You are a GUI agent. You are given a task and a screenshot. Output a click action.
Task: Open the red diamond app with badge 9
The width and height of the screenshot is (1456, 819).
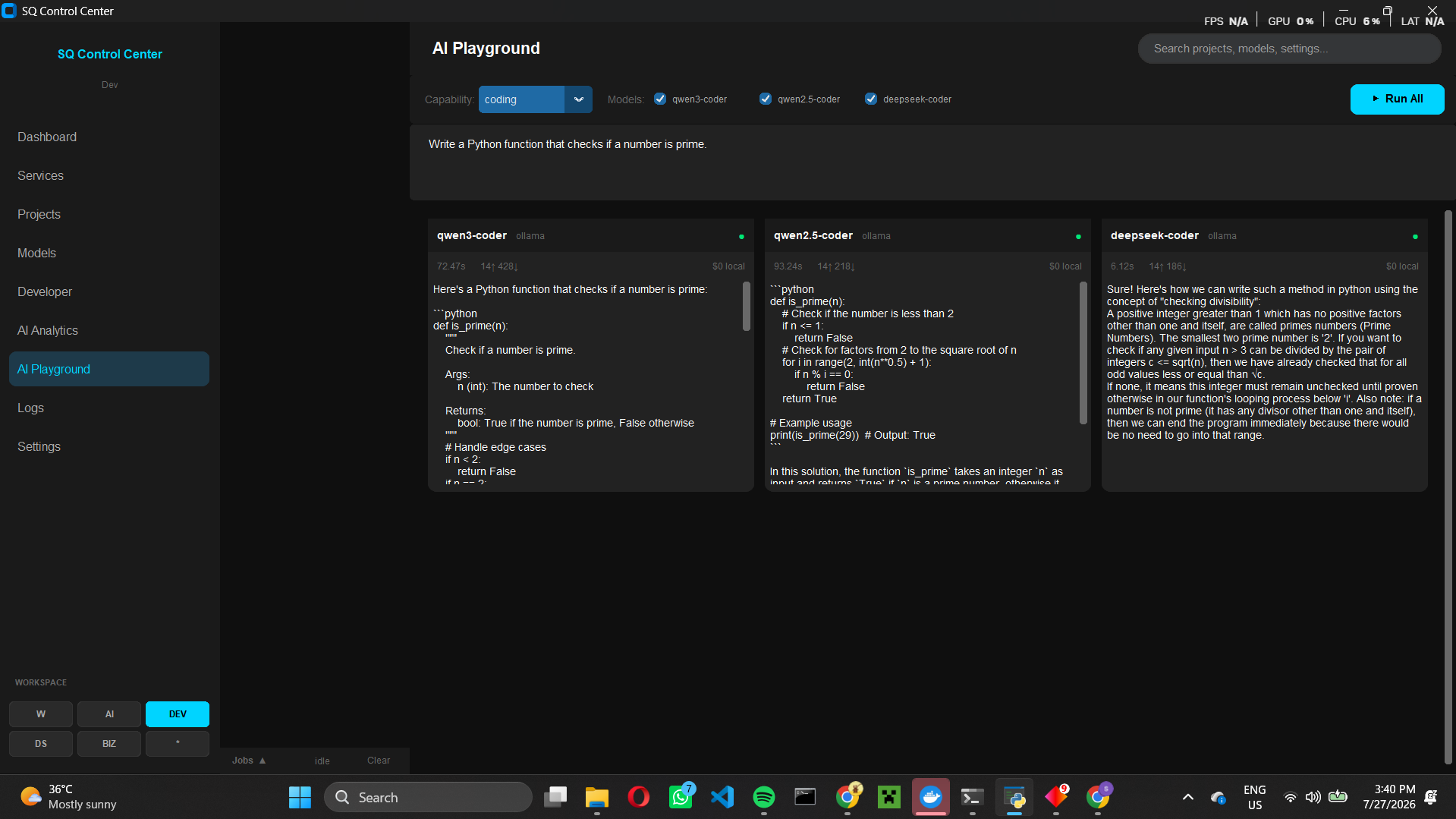(1056, 797)
